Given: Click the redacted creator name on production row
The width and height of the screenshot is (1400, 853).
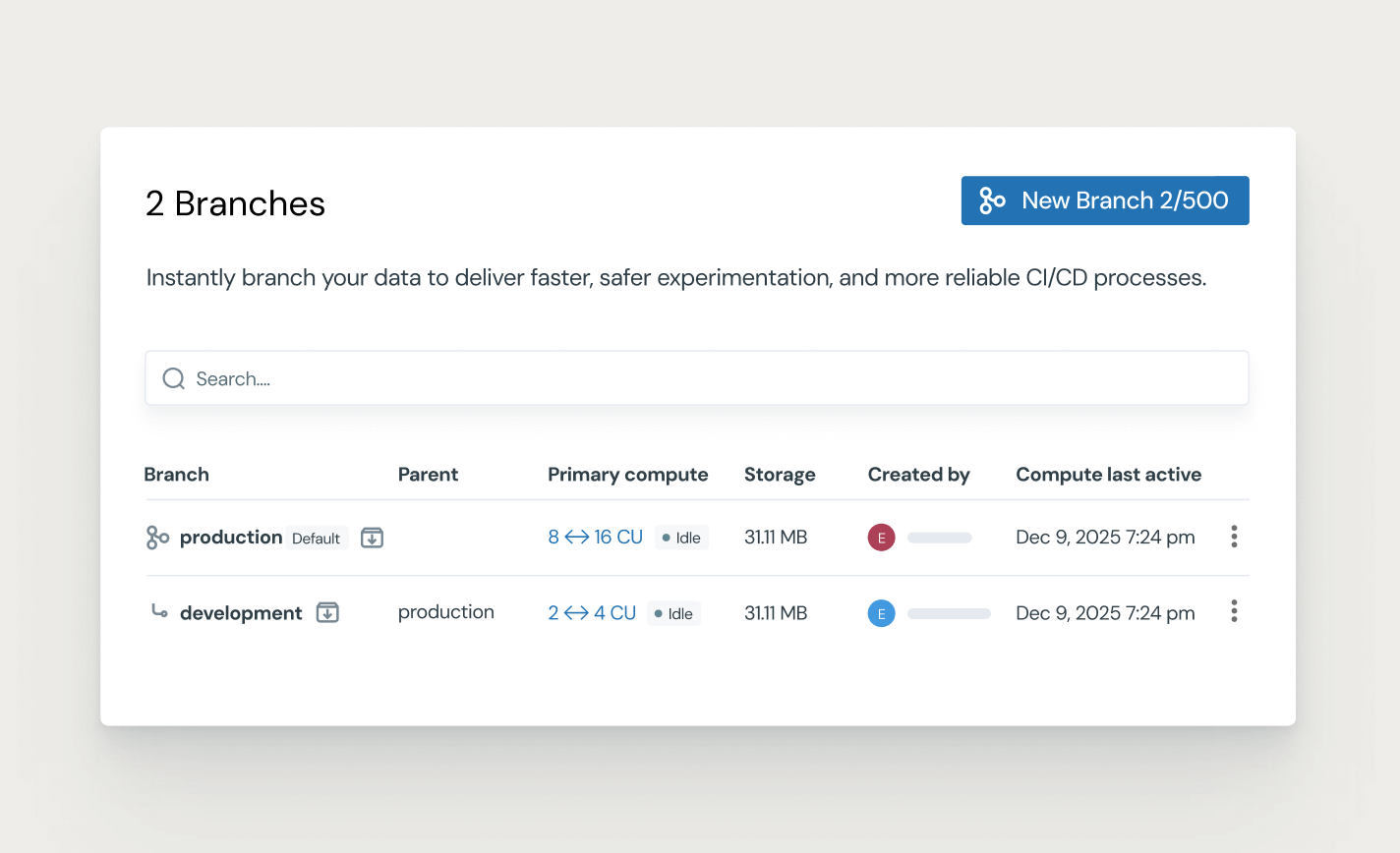Looking at the screenshot, I should [x=940, y=538].
